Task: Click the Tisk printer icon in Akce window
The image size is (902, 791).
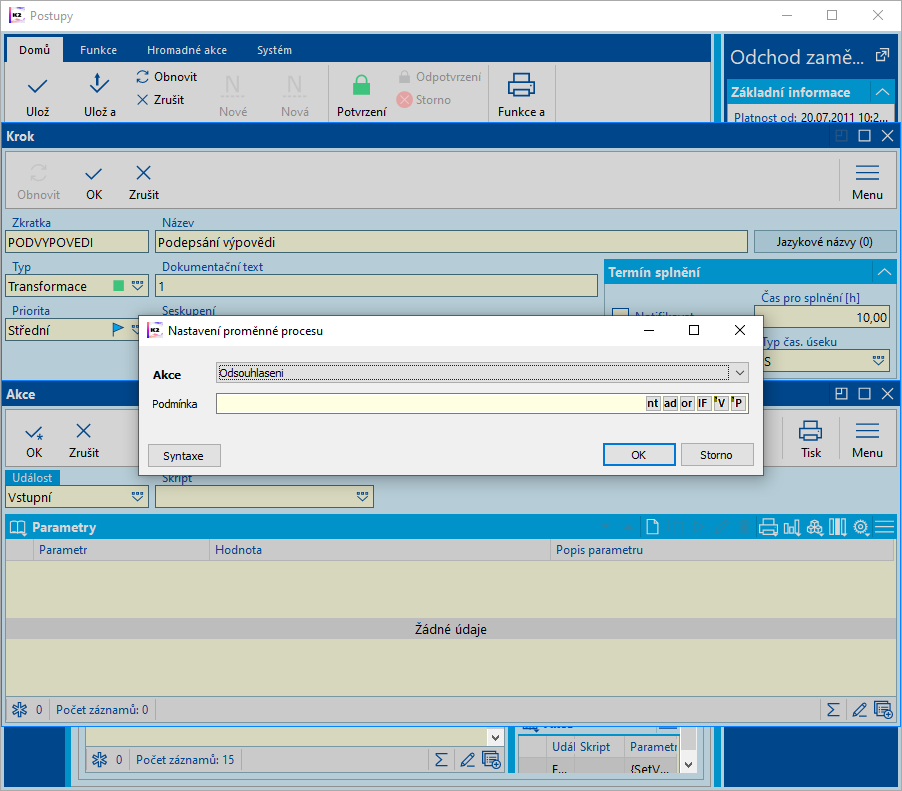Action: pyautogui.click(x=810, y=431)
